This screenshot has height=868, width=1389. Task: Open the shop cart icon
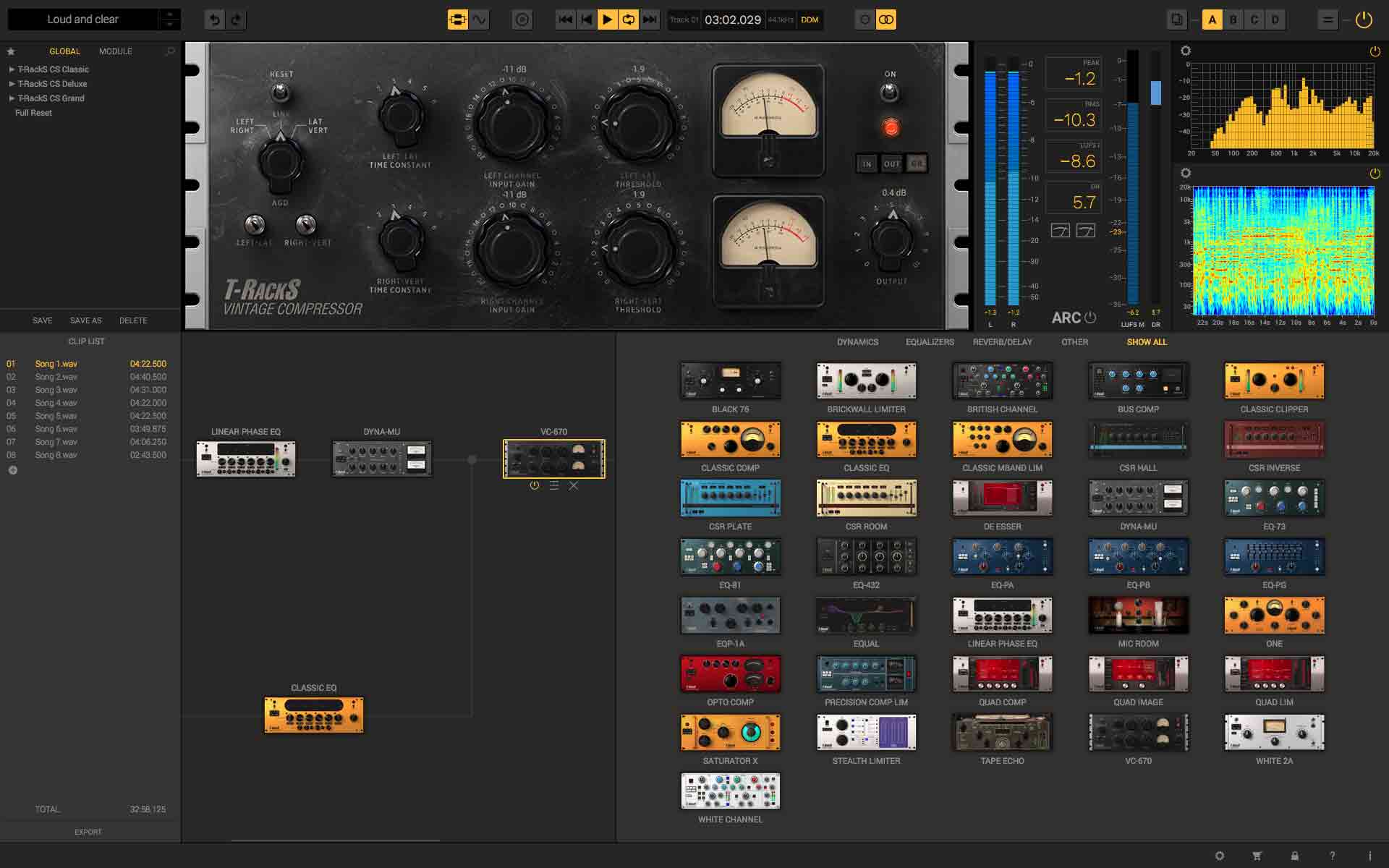tap(1257, 856)
